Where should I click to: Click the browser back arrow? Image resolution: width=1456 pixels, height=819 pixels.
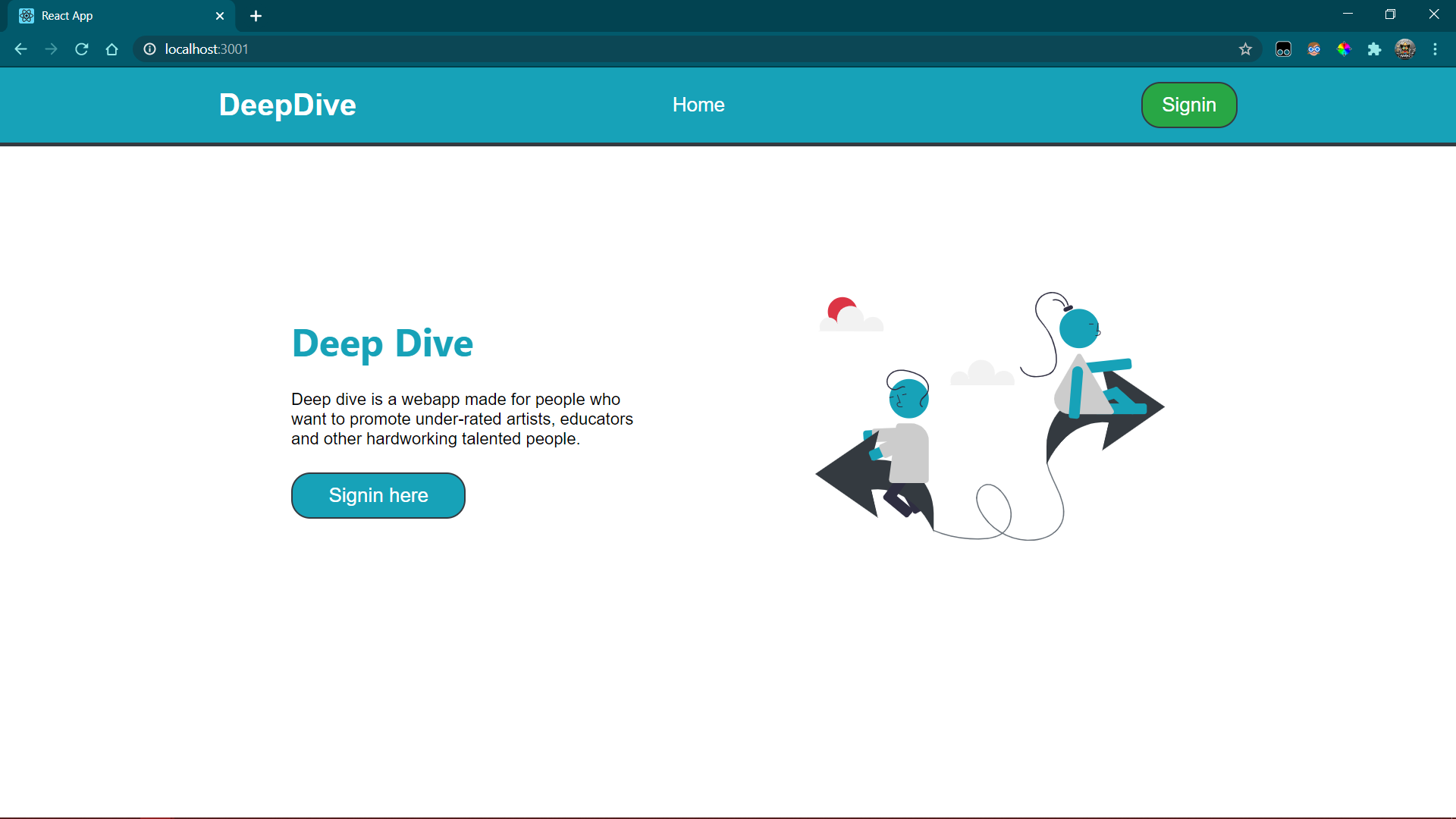pos(20,49)
